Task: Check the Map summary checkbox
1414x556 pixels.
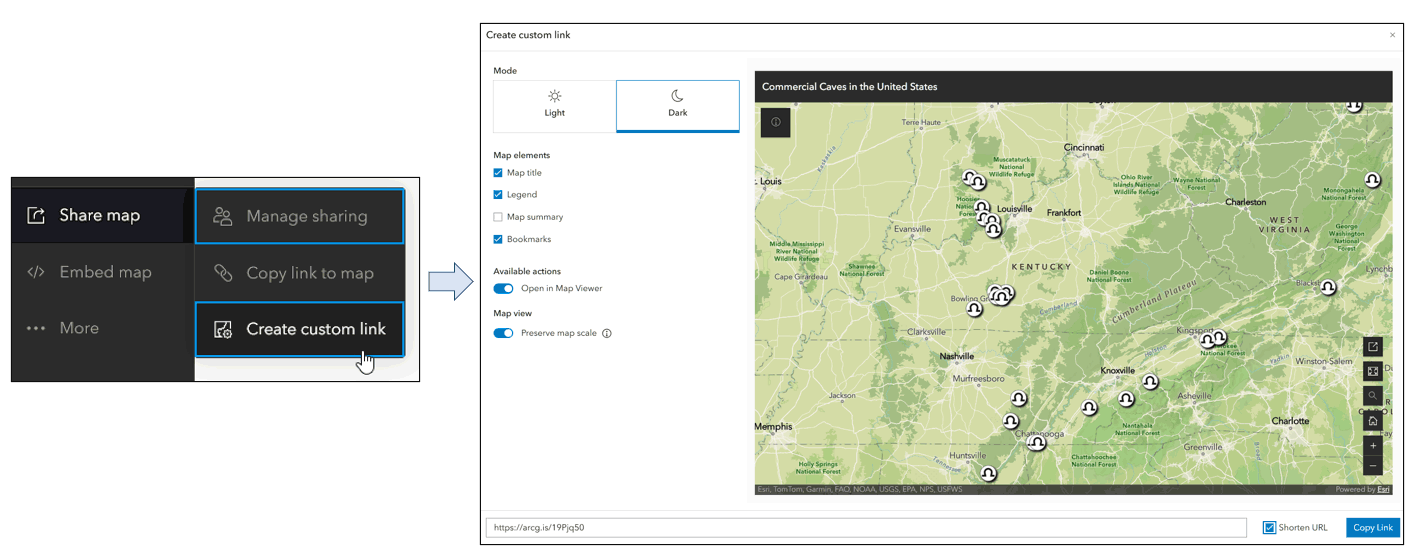Action: (498, 217)
